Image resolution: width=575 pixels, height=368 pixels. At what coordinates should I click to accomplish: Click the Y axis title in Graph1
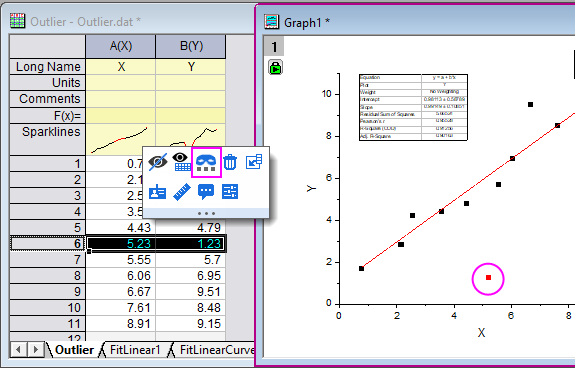tap(311, 188)
